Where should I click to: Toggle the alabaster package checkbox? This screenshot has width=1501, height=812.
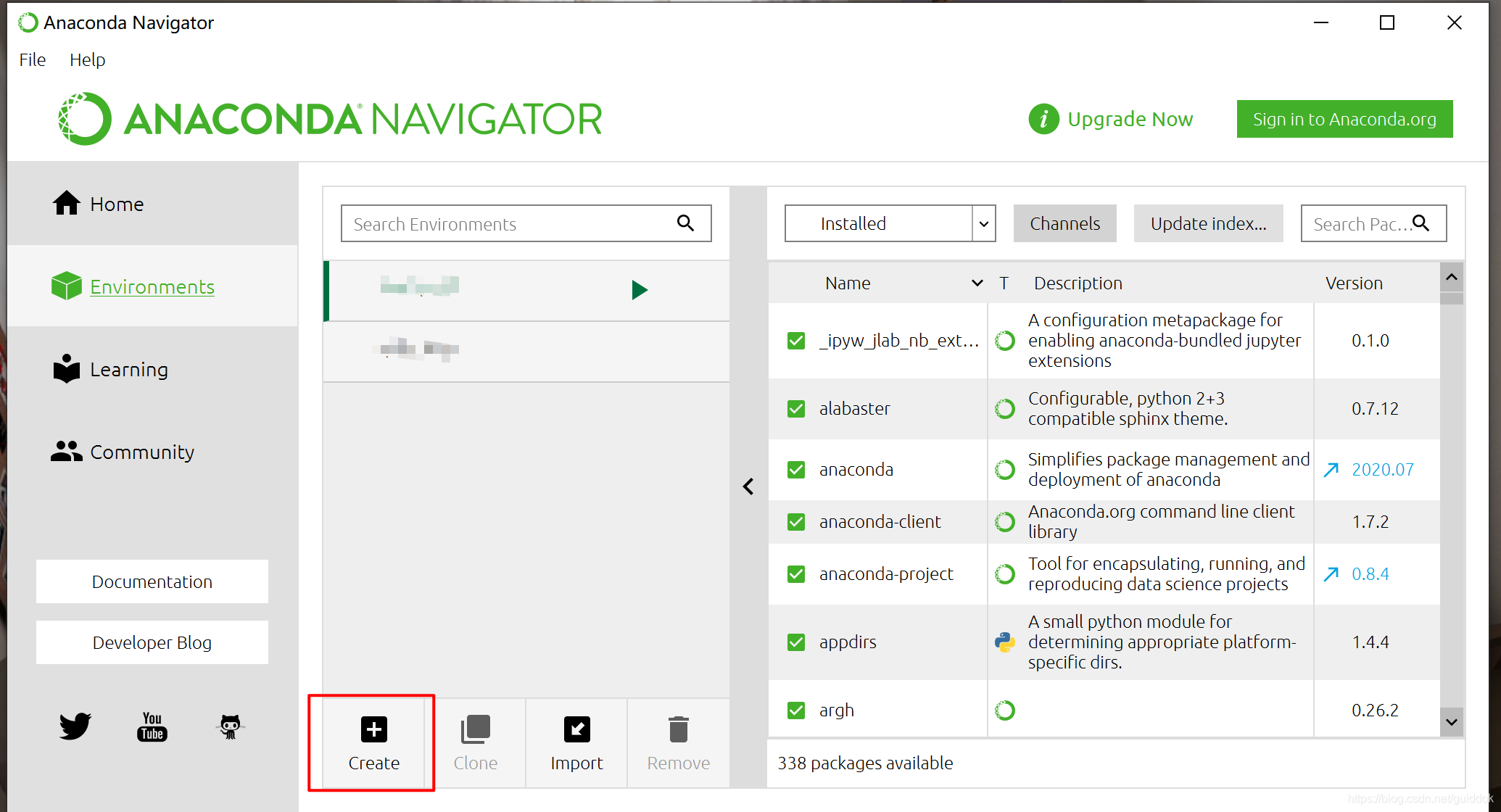[796, 408]
